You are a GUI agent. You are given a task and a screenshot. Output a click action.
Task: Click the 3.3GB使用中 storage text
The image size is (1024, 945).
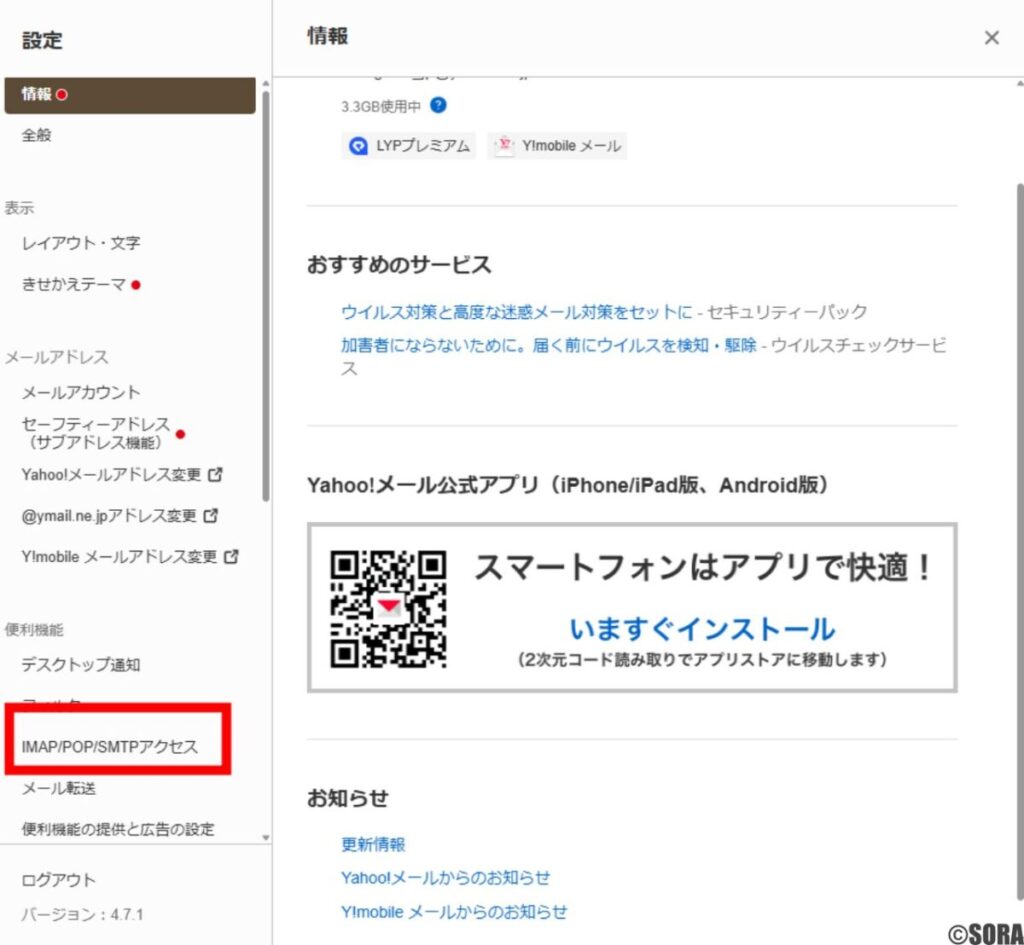pos(381,106)
